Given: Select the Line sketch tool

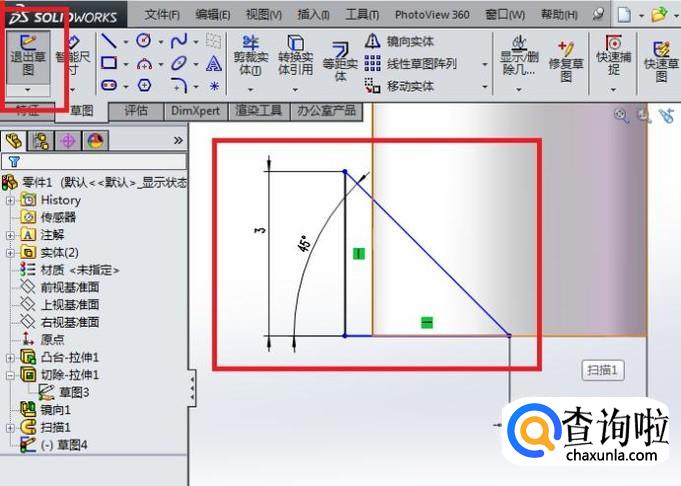Looking at the screenshot, I should (109, 41).
